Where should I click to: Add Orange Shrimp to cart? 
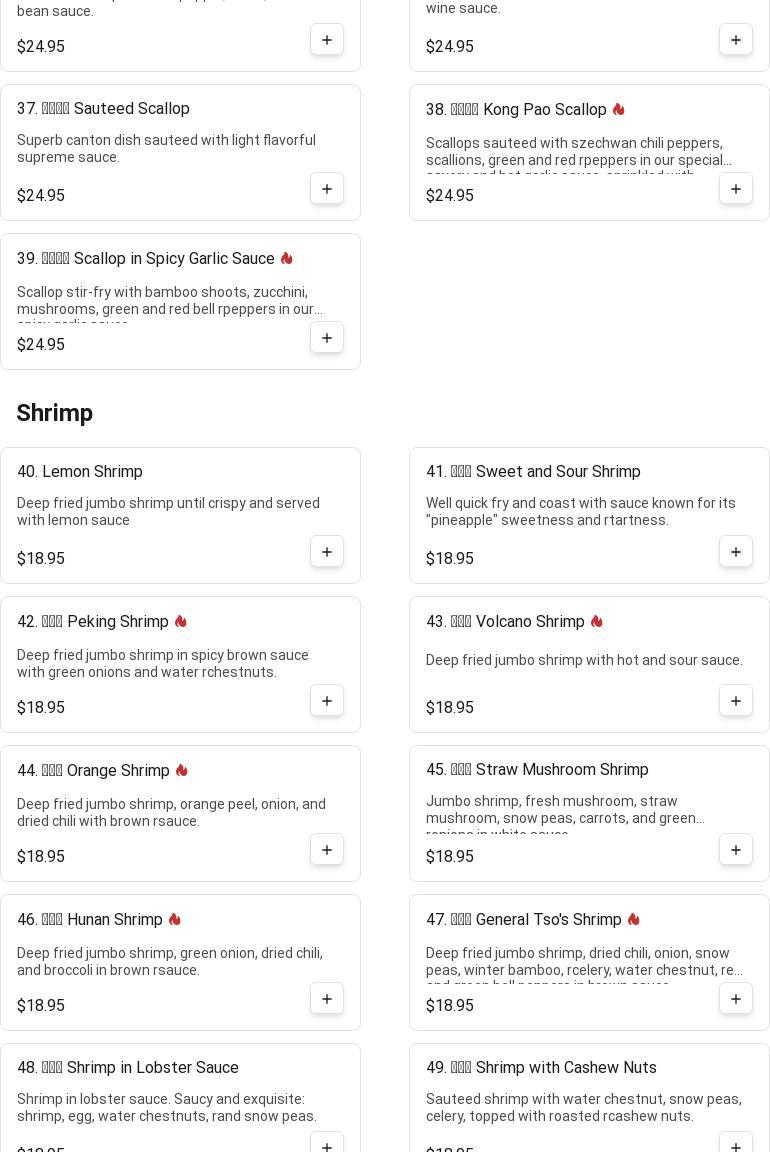(x=327, y=850)
